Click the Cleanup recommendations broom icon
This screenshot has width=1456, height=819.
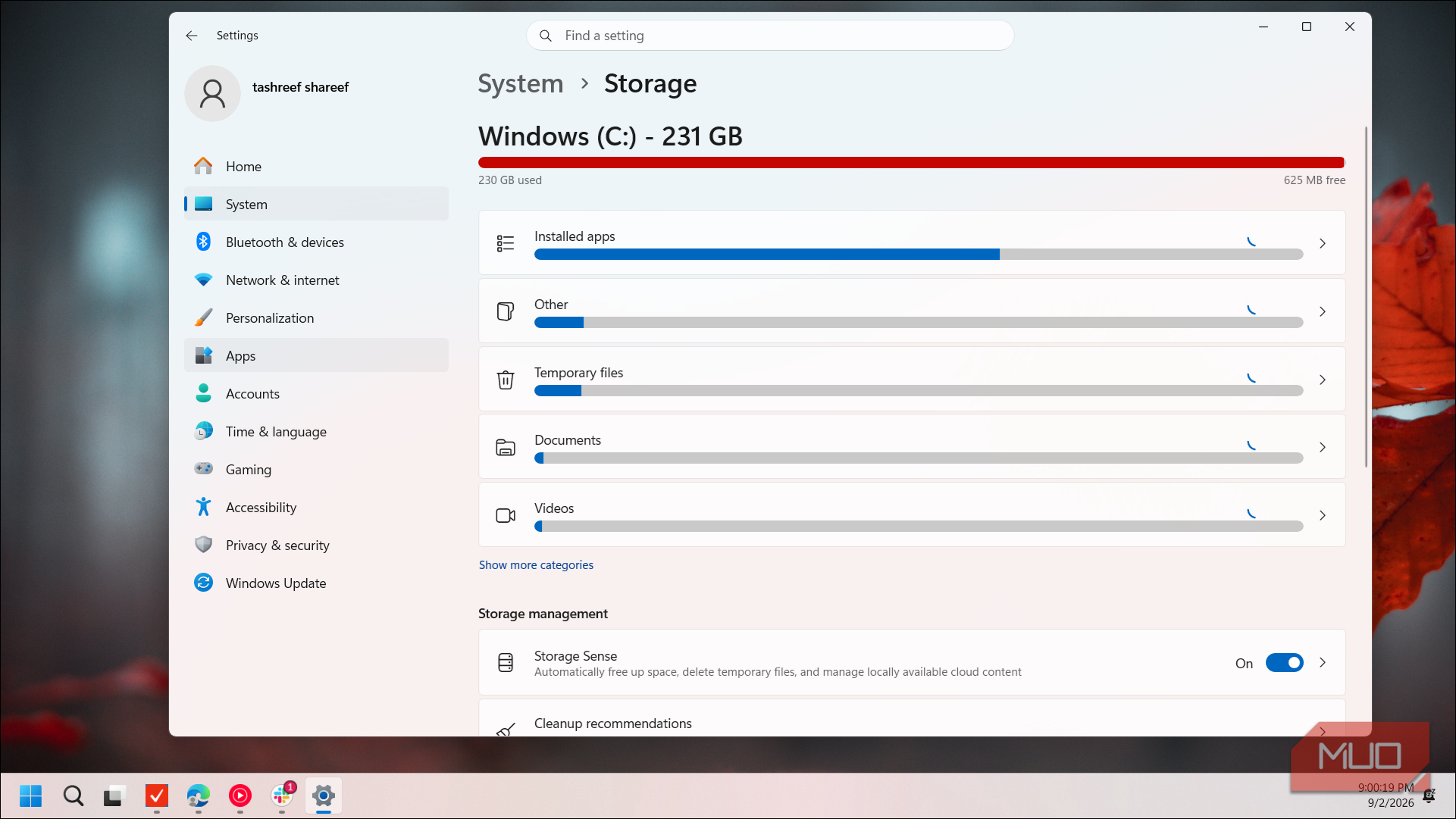pos(506,729)
